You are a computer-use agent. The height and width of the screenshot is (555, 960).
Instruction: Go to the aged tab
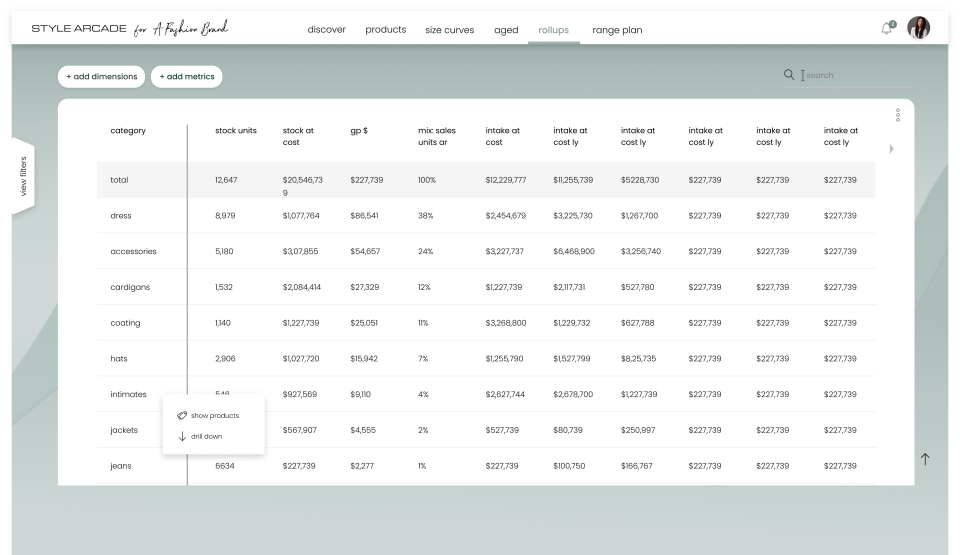pyautogui.click(x=506, y=30)
